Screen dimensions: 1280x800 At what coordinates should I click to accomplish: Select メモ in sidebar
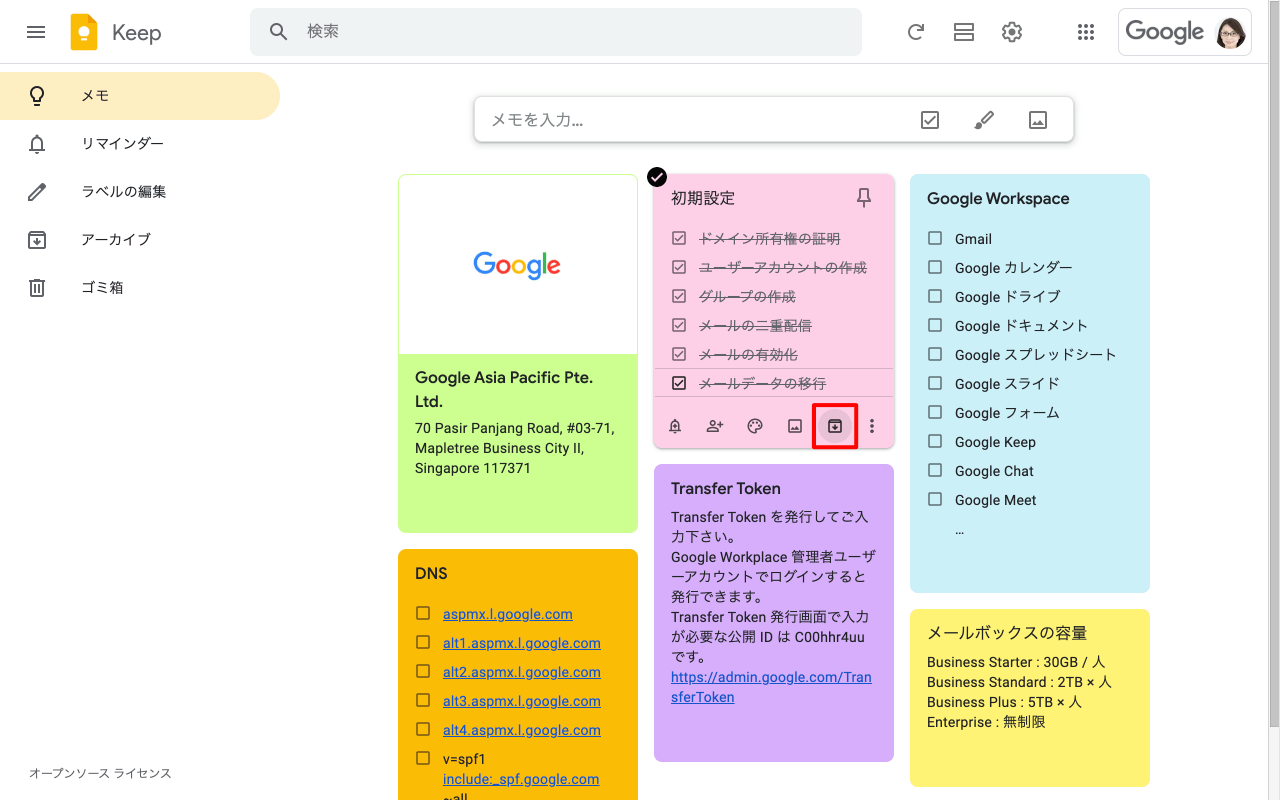pyautogui.click(x=140, y=96)
